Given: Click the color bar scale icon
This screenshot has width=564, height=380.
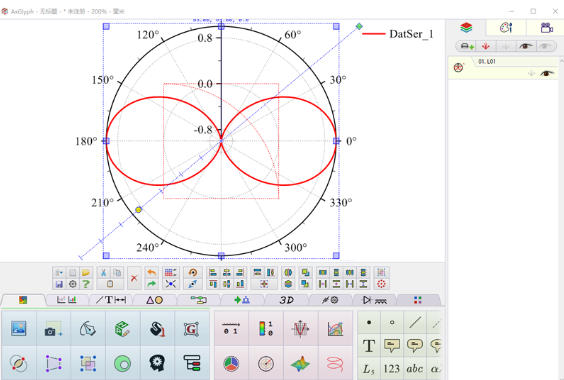Looking at the screenshot, I should 266,329.
